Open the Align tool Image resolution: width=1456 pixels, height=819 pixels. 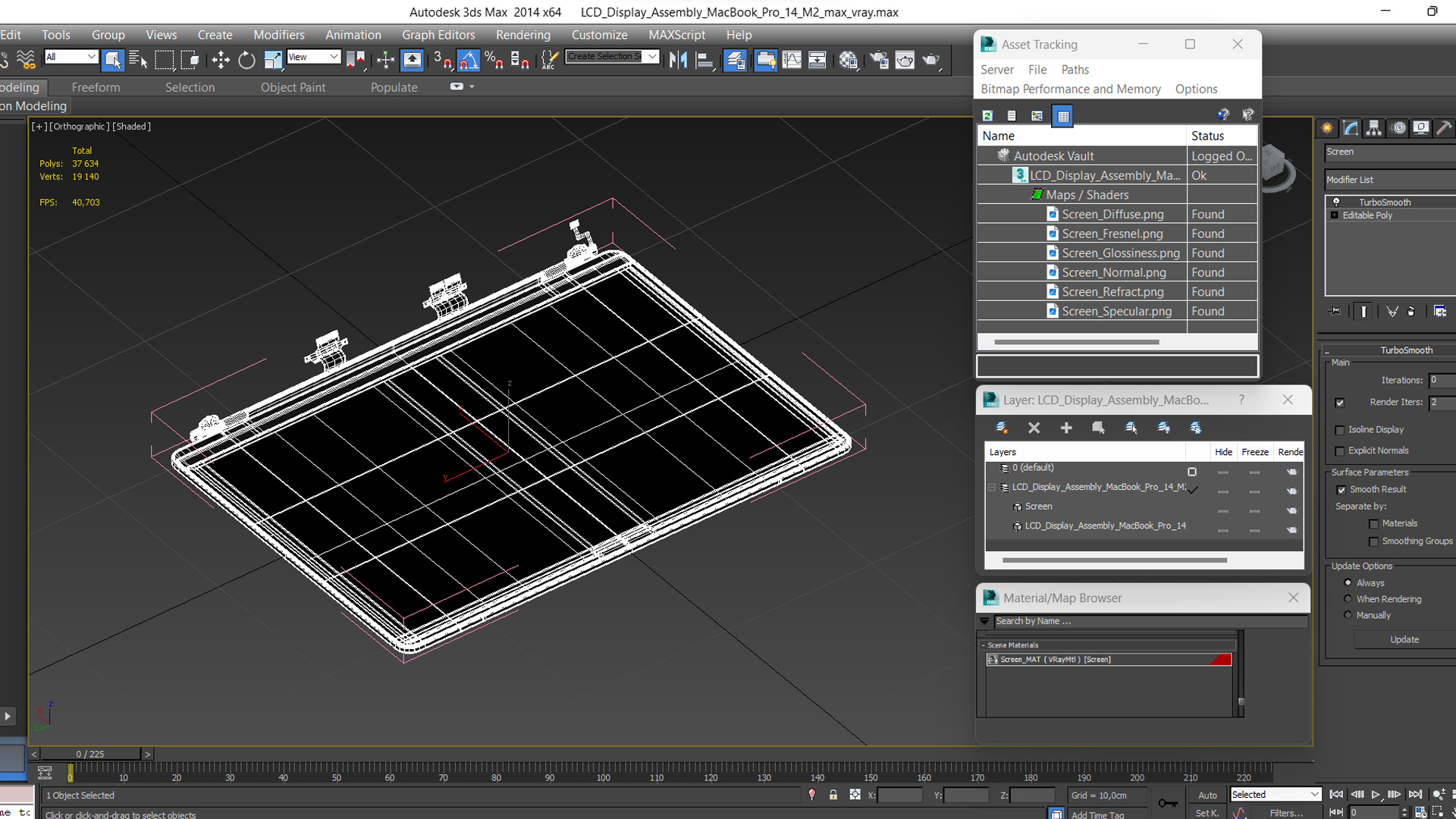704,59
